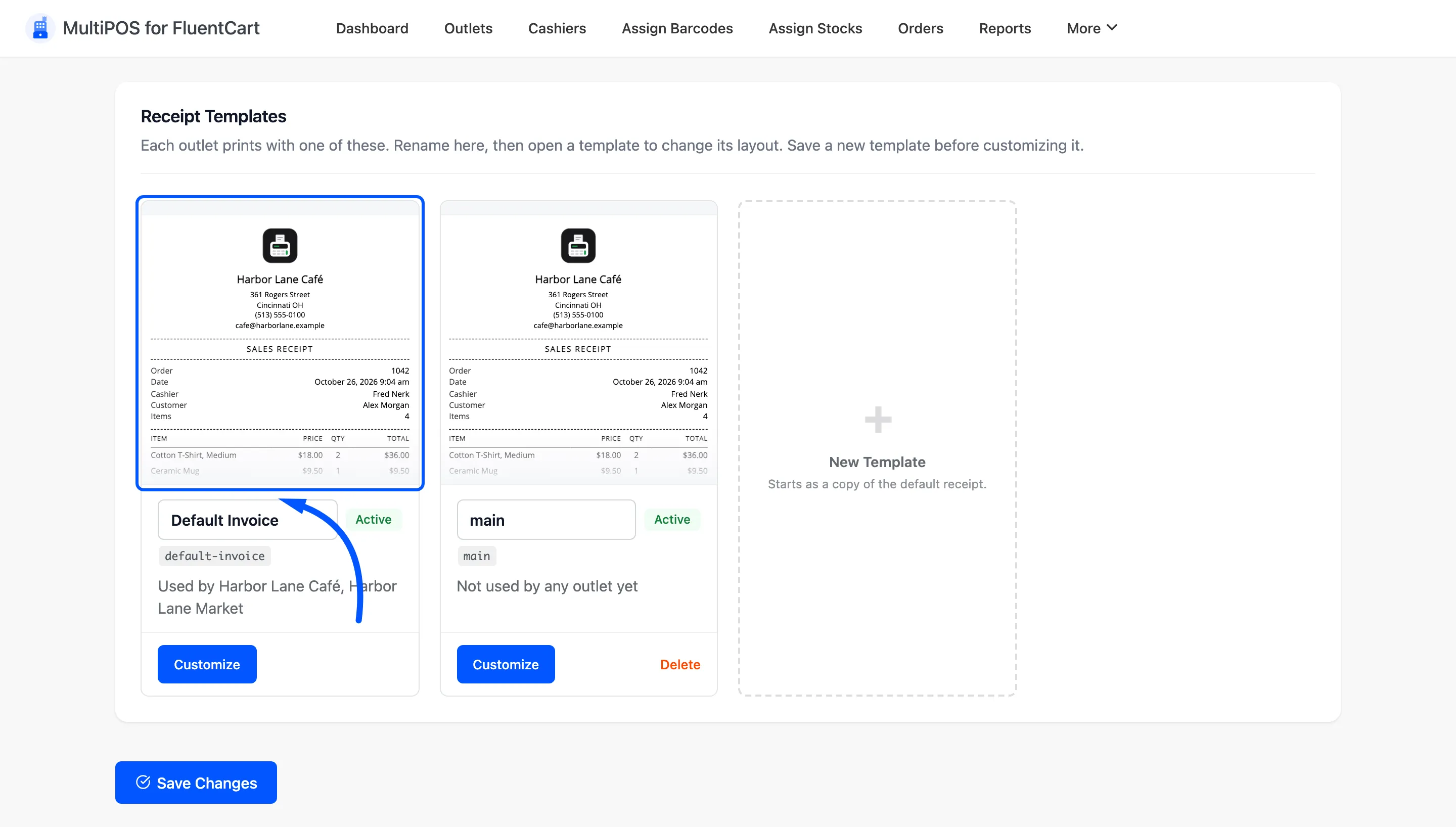Click the receipt printer icon in the main template preview
The width and height of the screenshot is (1456, 827).
[578, 245]
